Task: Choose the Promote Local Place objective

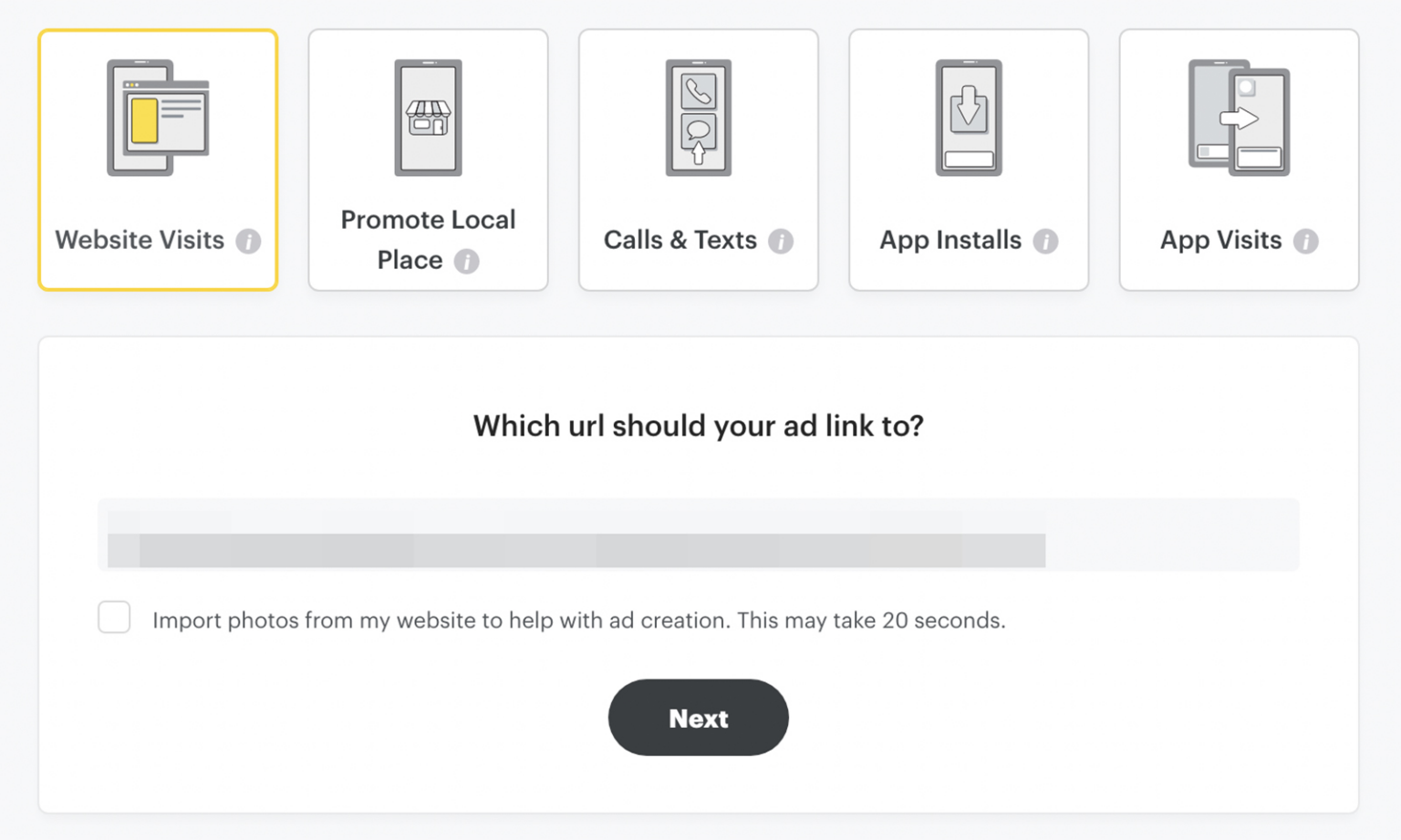Action: pos(427,160)
